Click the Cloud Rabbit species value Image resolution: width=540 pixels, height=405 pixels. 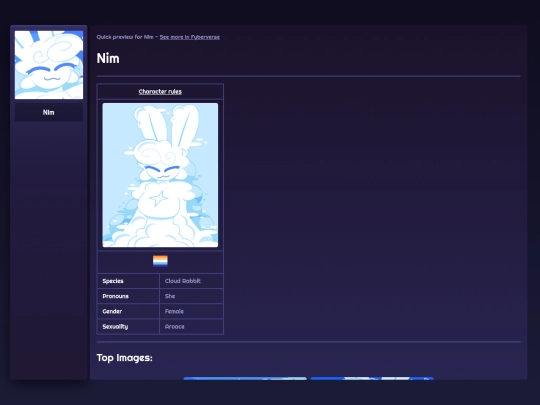[x=183, y=281]
